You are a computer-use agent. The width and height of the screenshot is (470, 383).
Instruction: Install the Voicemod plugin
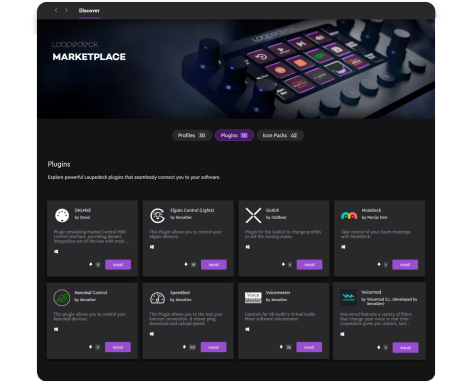pos(405,347)
